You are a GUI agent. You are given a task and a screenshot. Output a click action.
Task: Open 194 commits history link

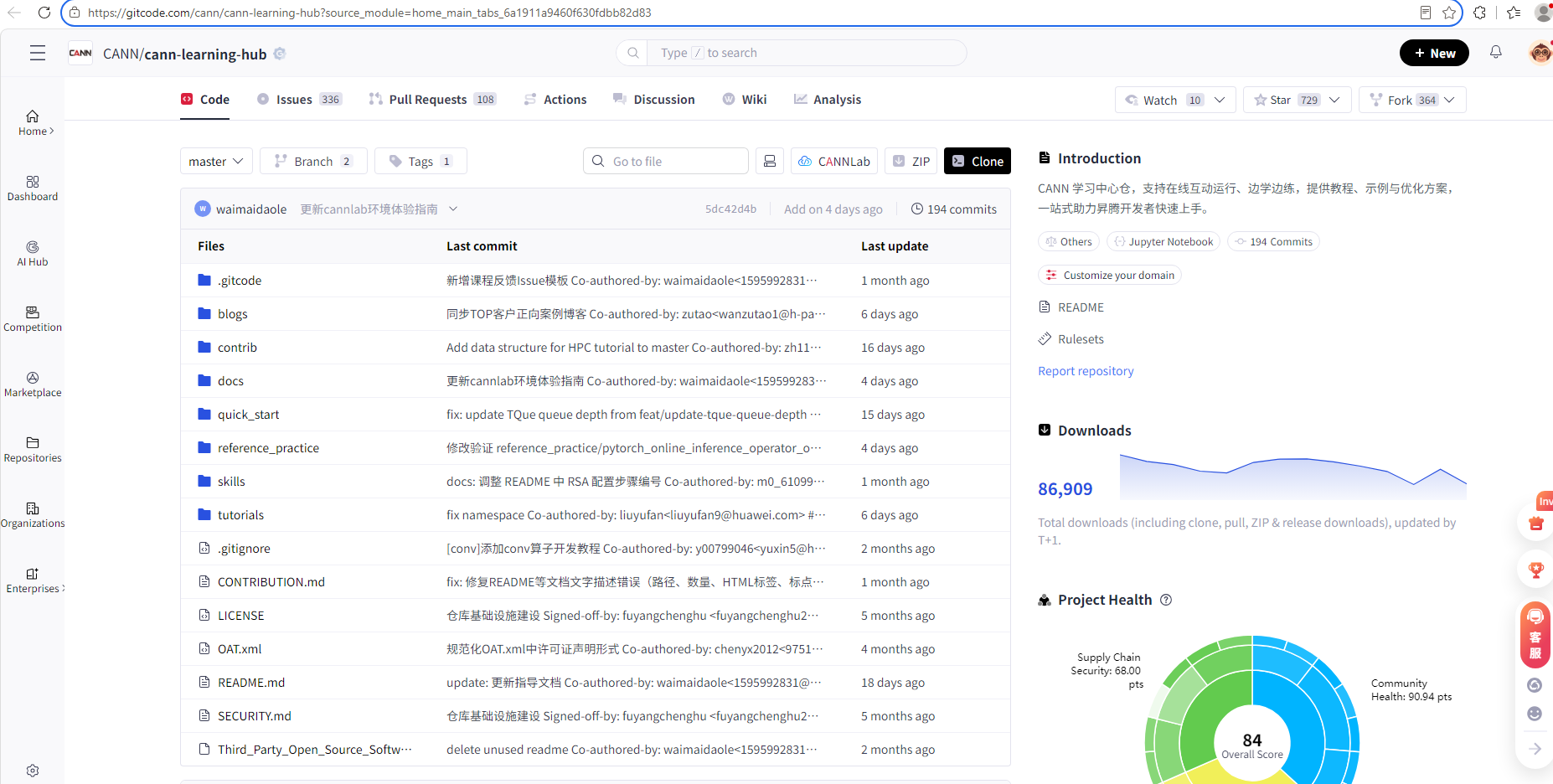(x=954, y=209)
